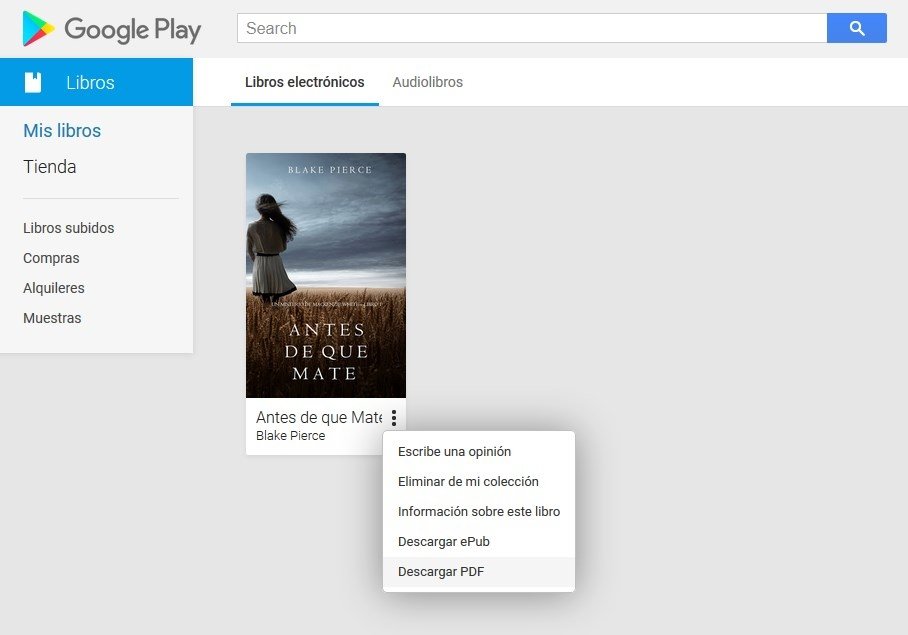Viewport: 908px width, 635px height.
Task: Open Compras in the sidebar
Action: tap(51, 258)
